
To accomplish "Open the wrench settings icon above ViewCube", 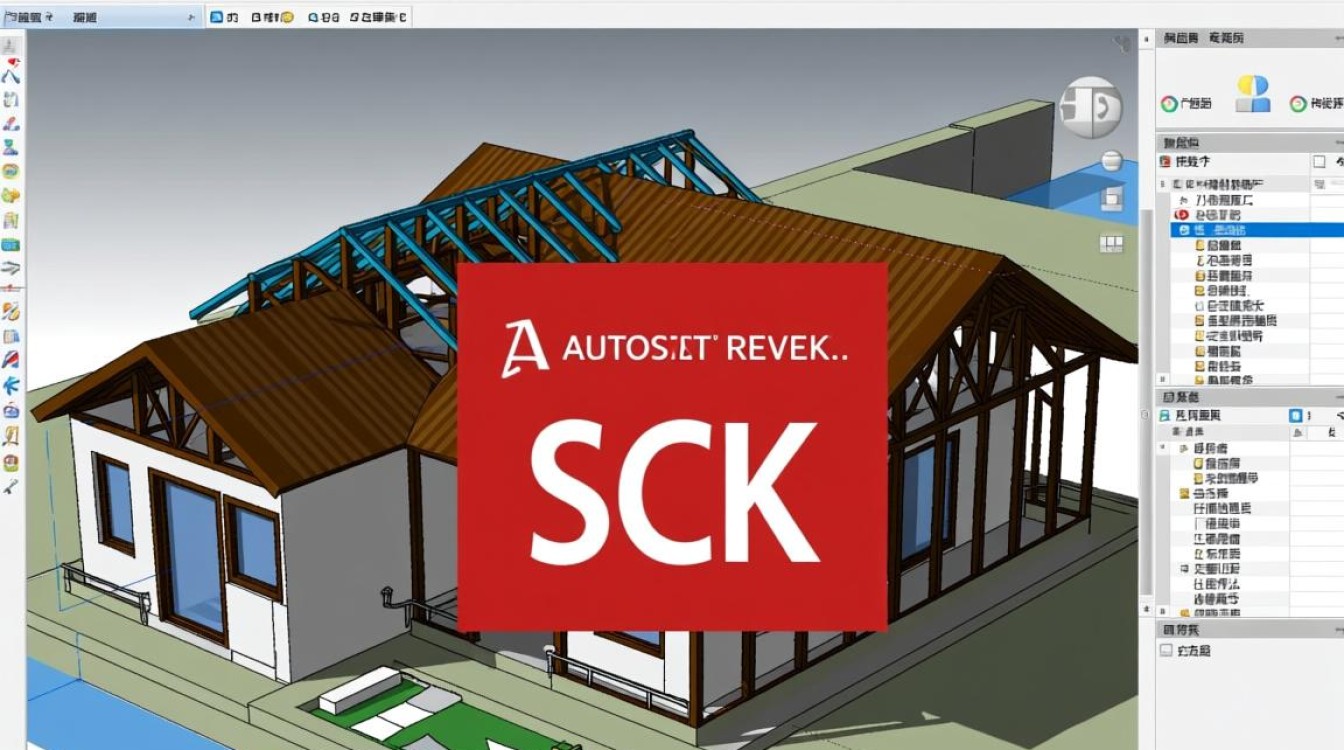I will click(x=1122, y=44).
